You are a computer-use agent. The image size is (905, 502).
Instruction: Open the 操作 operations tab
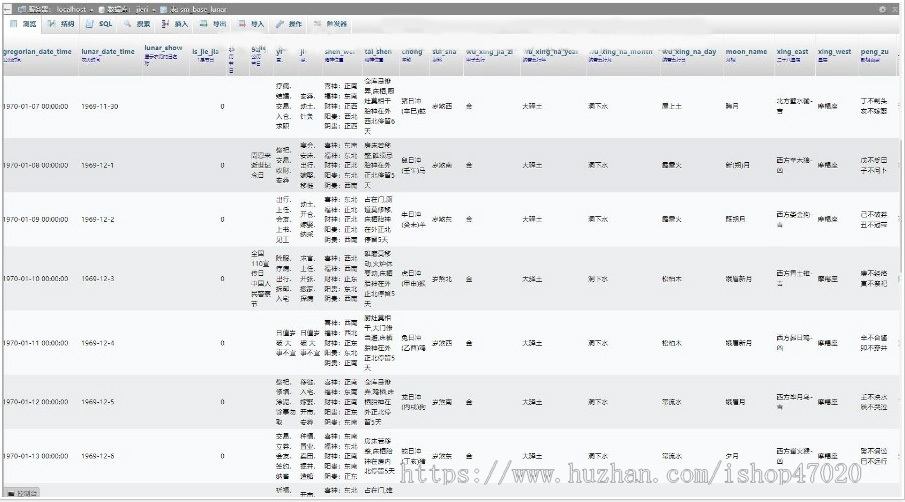click(289, 24)
